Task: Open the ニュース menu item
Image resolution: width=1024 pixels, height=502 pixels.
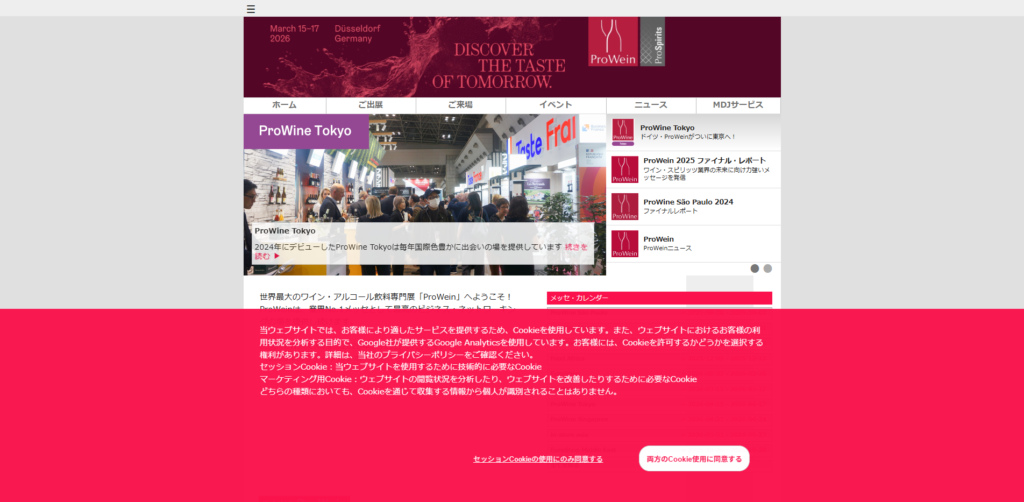Action: point(651,105)
